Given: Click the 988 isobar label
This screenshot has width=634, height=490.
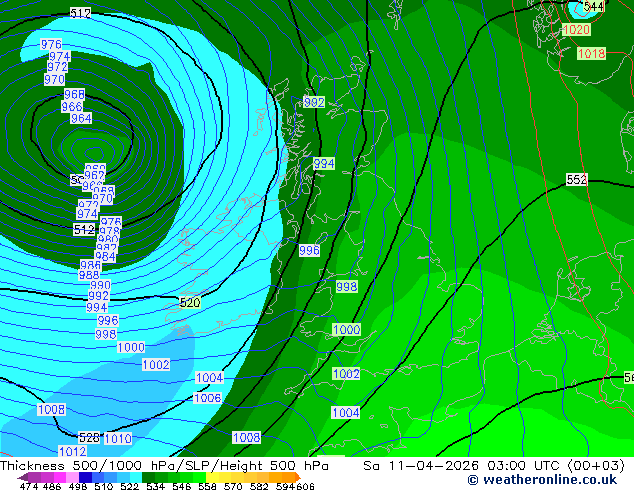Looking at the screenshot, I should point(89,275).
